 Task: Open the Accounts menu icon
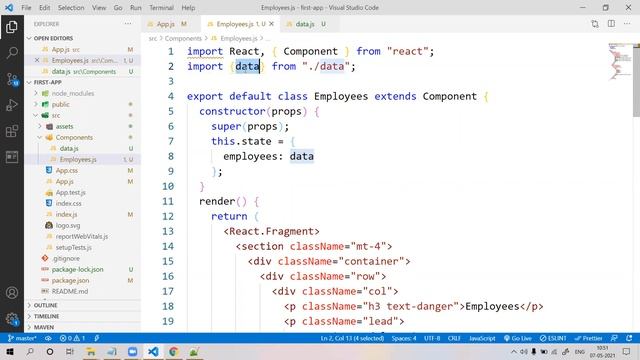(x=12, y=293)
